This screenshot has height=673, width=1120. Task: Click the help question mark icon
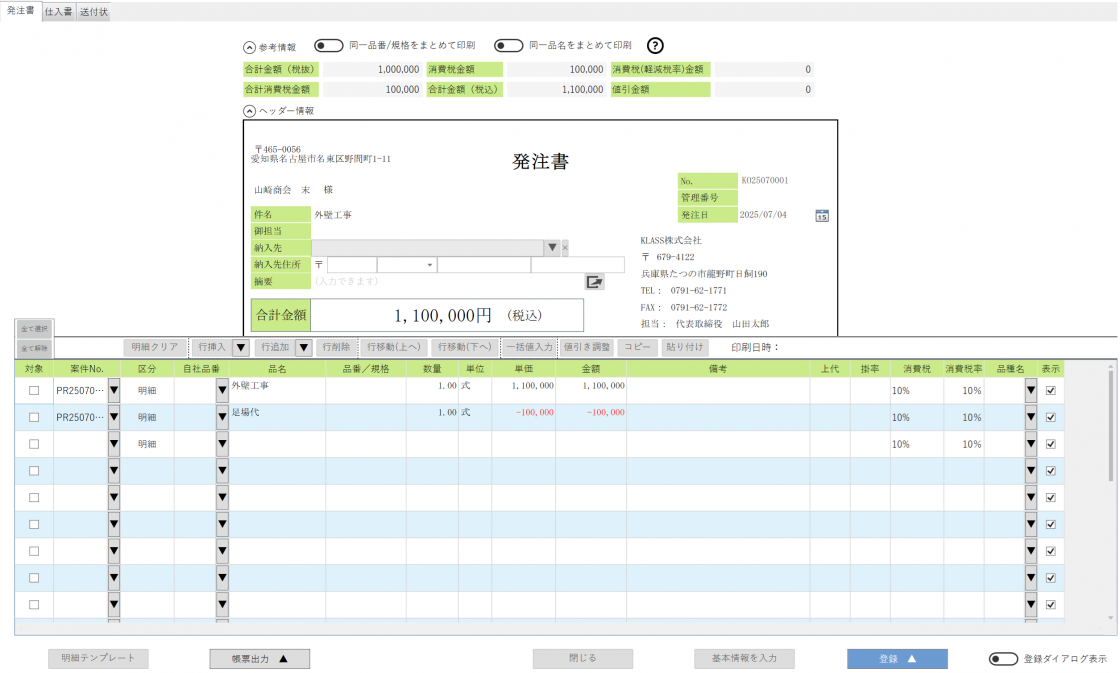[x=655, y=46]
